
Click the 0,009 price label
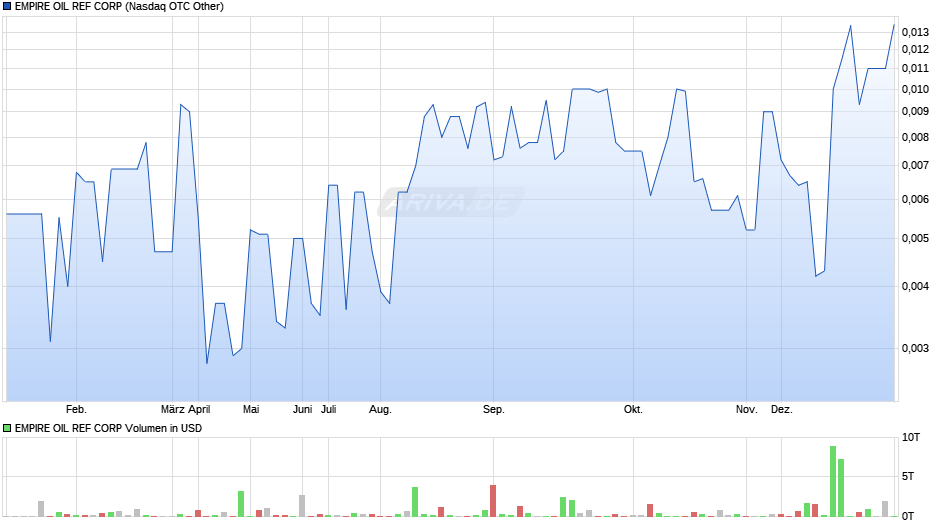pyautogui.click(x=915, y=112)
